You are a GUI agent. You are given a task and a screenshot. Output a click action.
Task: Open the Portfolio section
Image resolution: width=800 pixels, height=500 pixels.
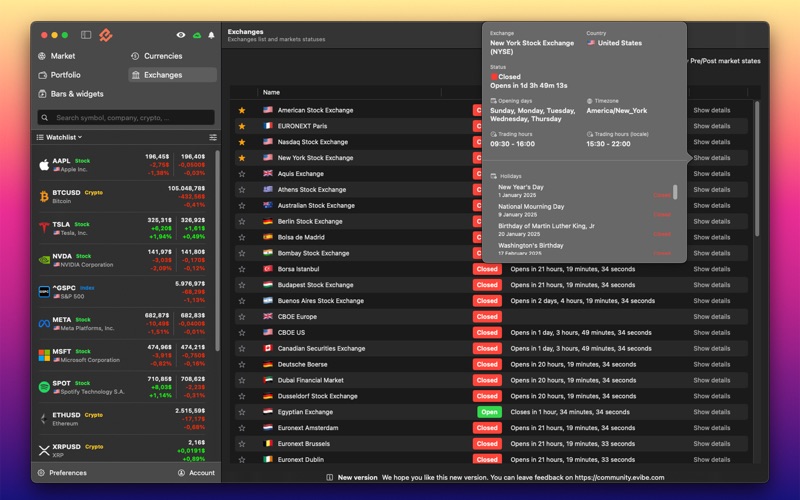tap(59, 74)
